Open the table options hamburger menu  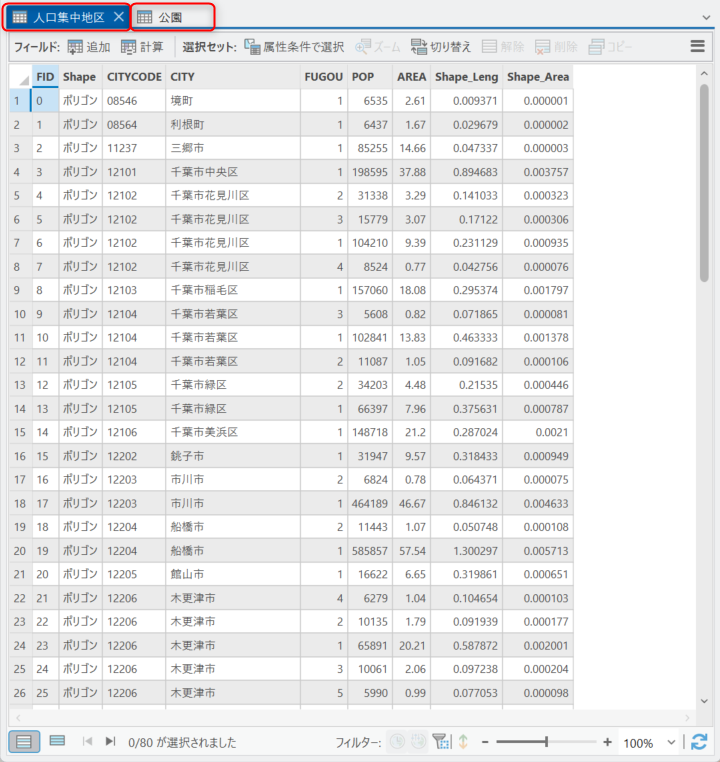(x=697, y=46)
